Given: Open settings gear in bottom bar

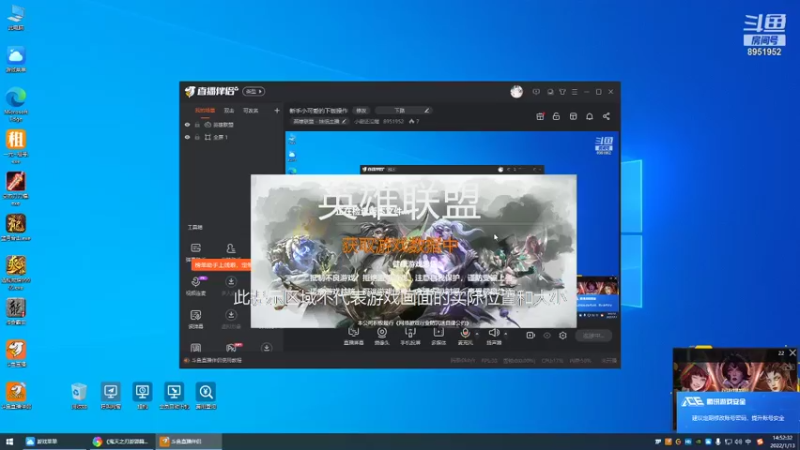Looking at the screenshot, I should [x=563, y=335].
